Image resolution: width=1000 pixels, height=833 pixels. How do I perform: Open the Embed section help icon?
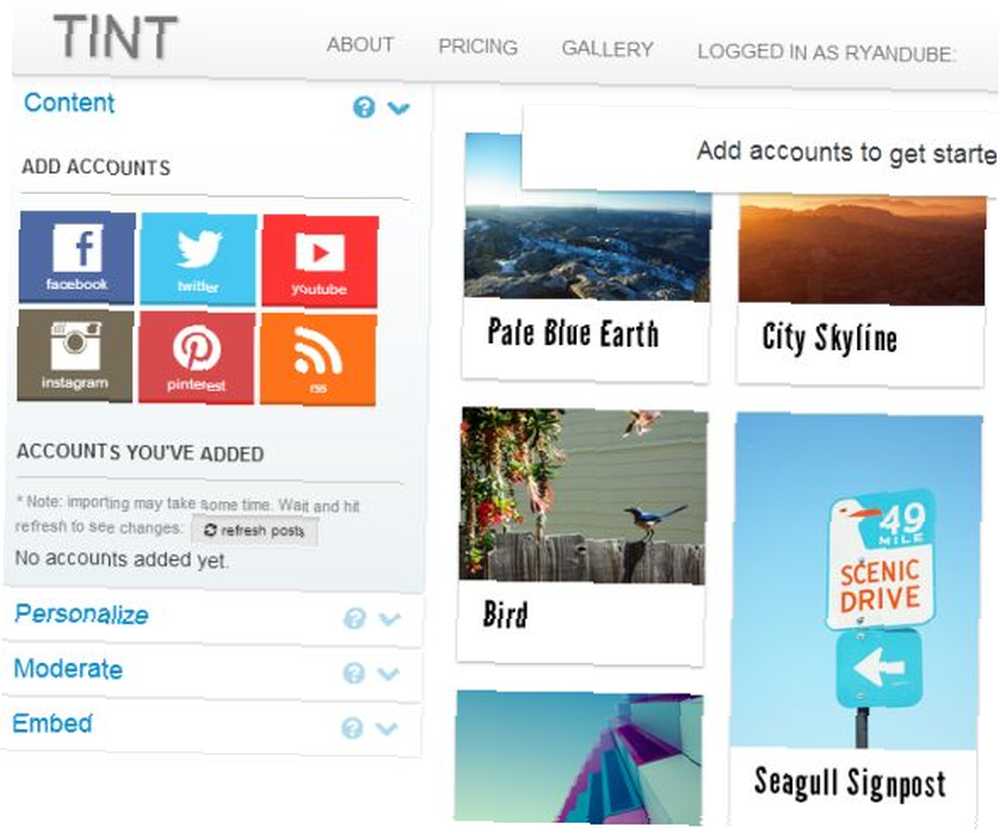352,728
